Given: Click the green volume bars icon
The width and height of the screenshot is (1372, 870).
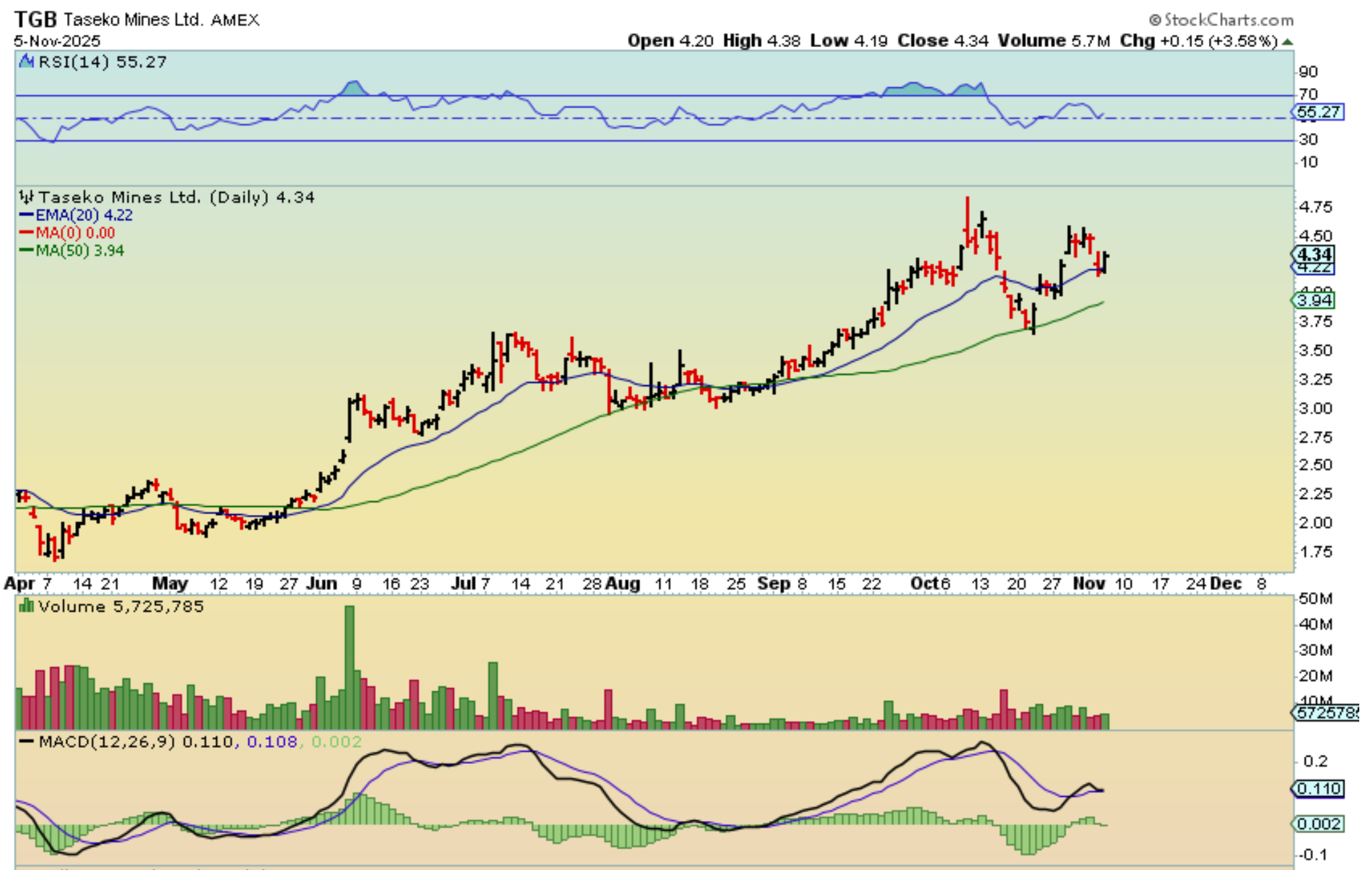Looking at the screenshot, I should [x=26, y=607].
